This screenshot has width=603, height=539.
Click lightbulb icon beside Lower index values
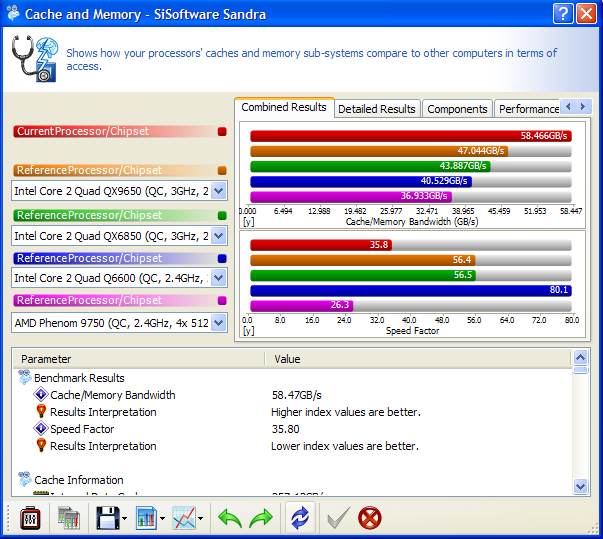click(41, 445)
